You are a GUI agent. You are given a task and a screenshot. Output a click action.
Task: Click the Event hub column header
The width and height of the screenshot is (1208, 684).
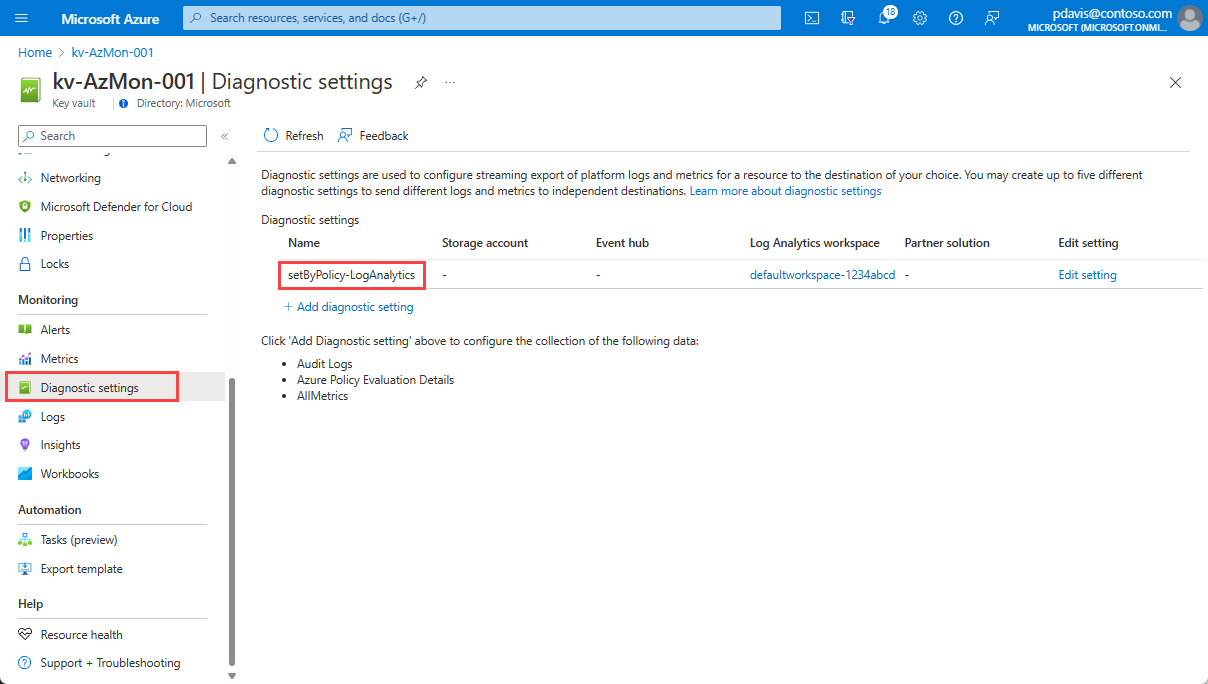[x=623, y=243]
